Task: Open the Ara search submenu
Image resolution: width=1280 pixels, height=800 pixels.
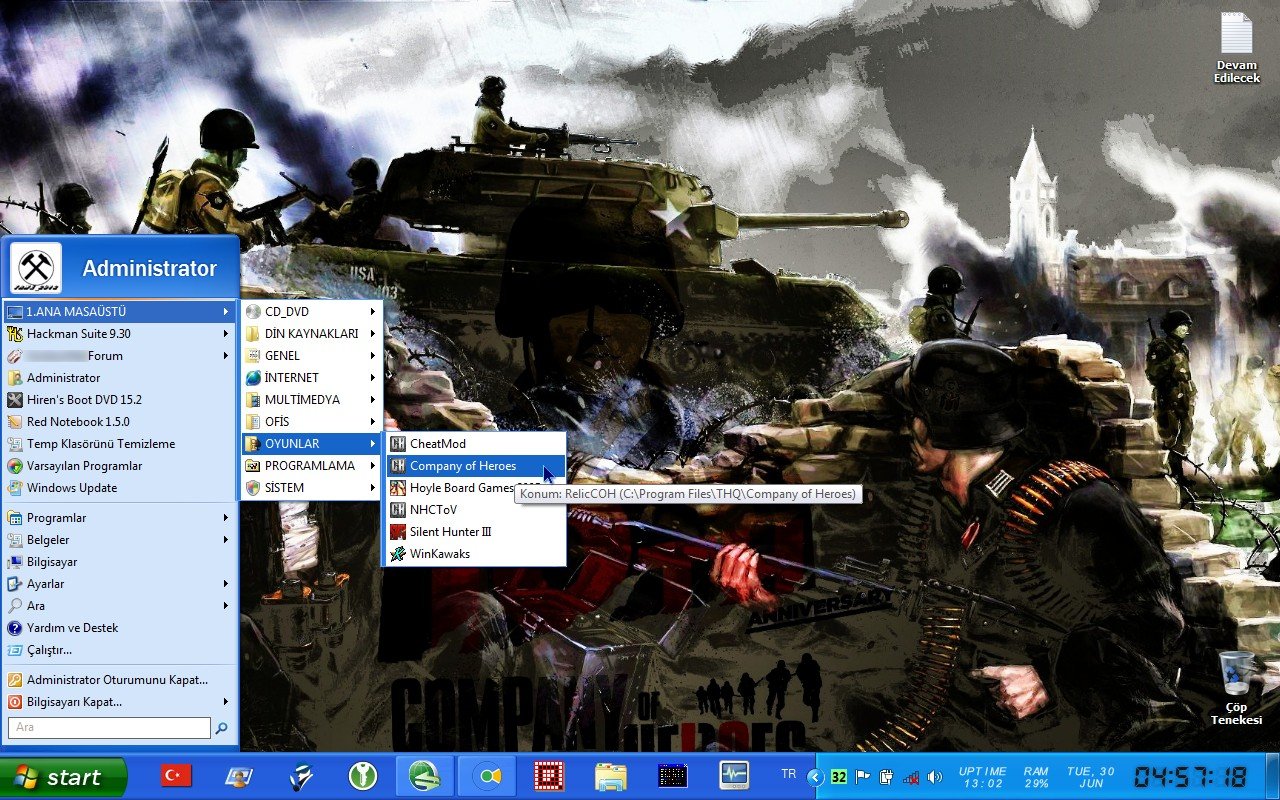Action: pyautogui.click(x=119, y=606)
